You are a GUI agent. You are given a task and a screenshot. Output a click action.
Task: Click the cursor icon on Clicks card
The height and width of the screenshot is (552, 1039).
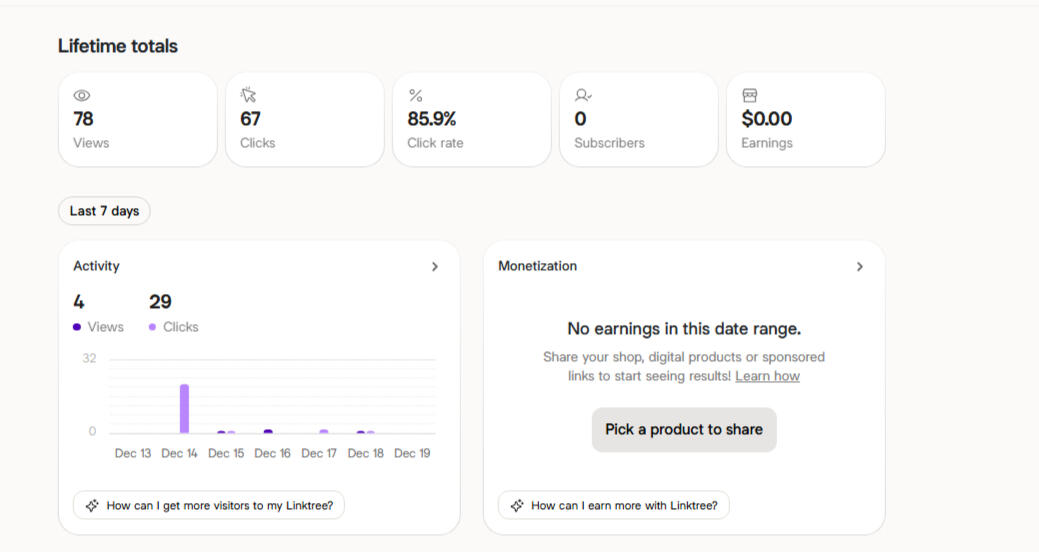(249, 95)
